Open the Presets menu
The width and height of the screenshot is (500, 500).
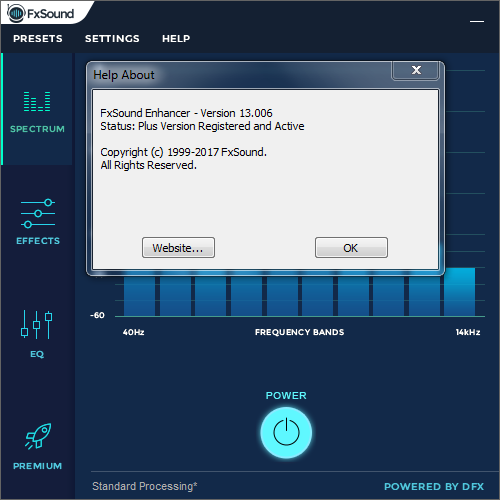tap(38, 39)
